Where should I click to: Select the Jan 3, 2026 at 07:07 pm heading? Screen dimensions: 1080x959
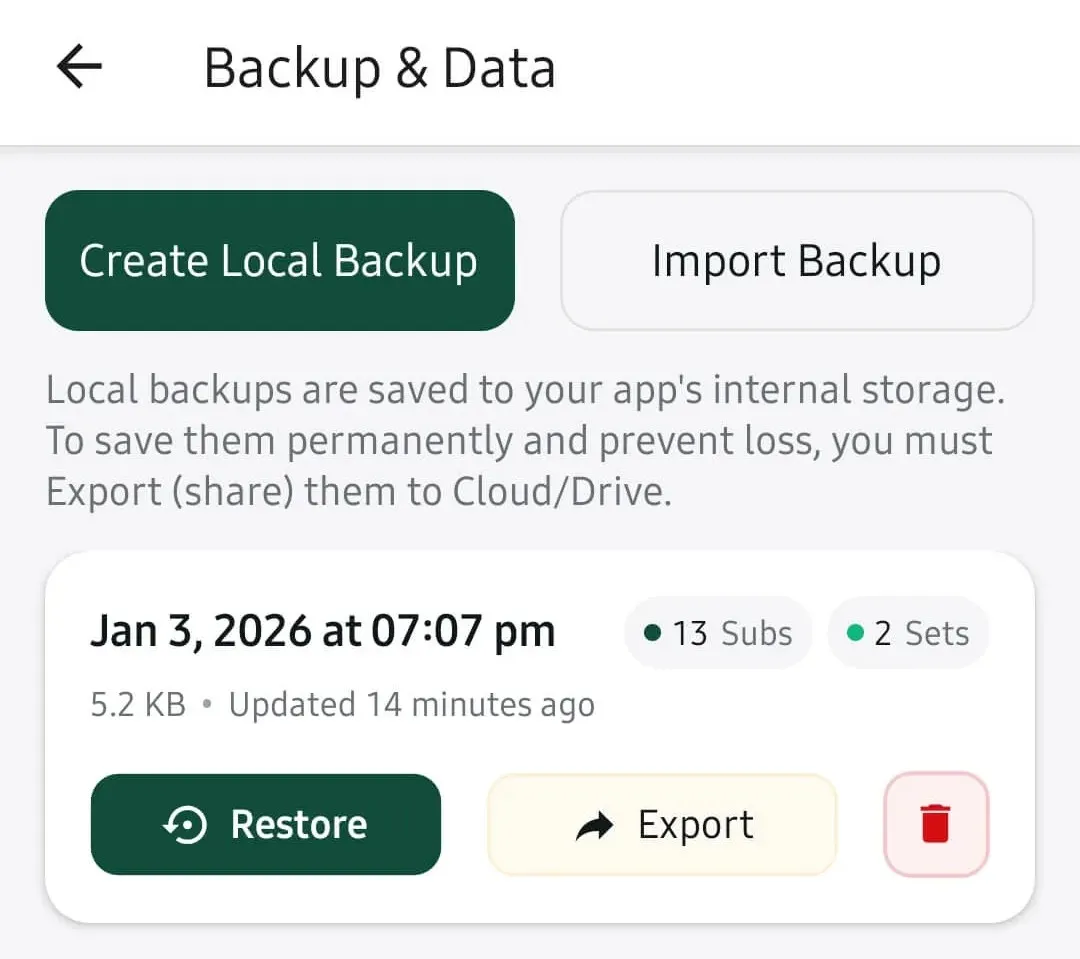pyautogui.click(x=322, y=631)
